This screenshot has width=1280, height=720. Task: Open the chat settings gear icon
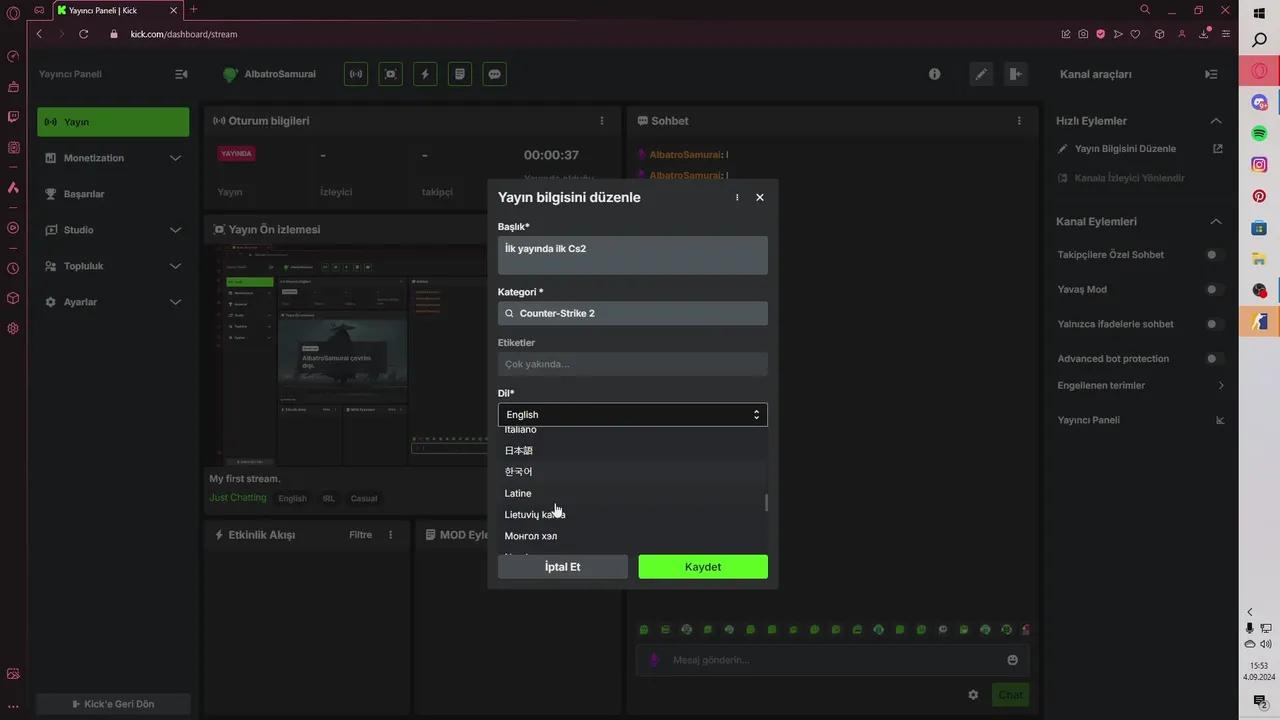coord(973,695)
